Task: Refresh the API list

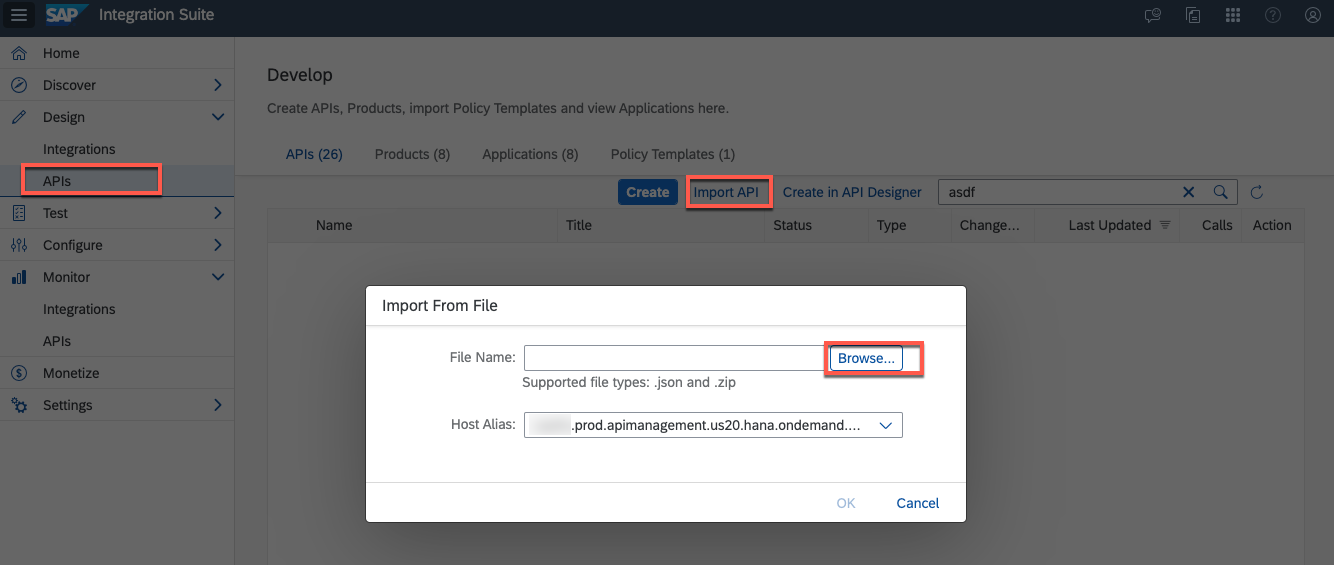Action: [x=1257, y=192]
